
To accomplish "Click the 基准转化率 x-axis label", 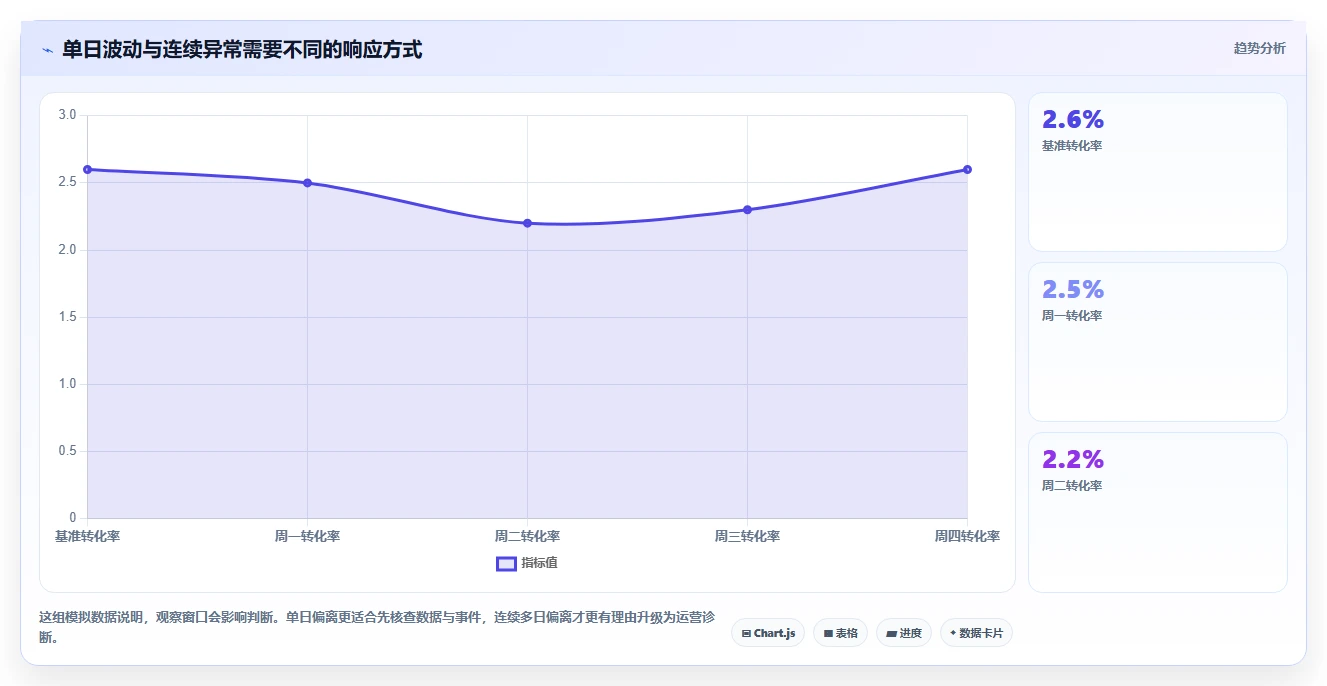I will tap(87, 536).
